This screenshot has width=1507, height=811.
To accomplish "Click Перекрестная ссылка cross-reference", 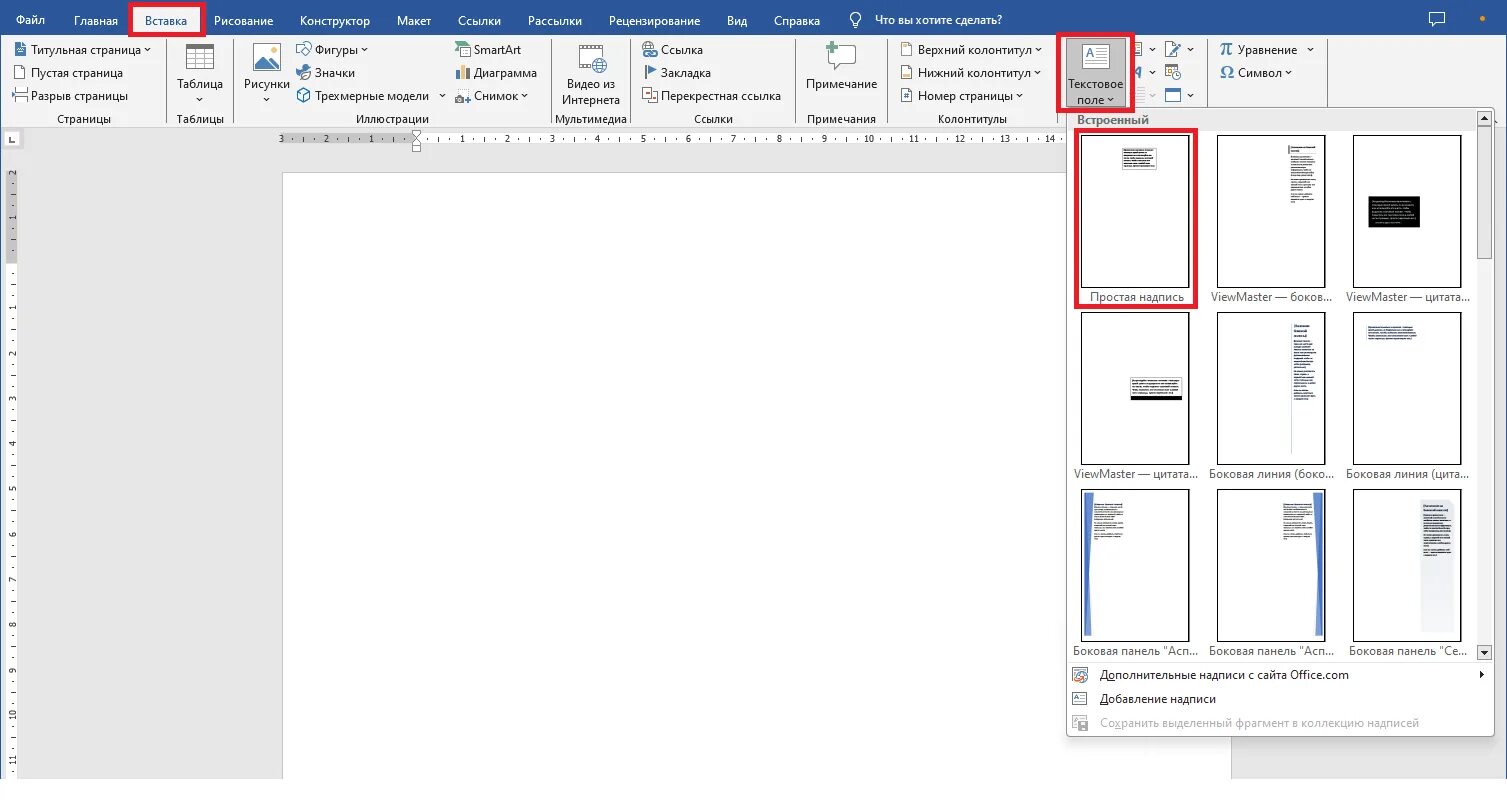I will 711,96.
